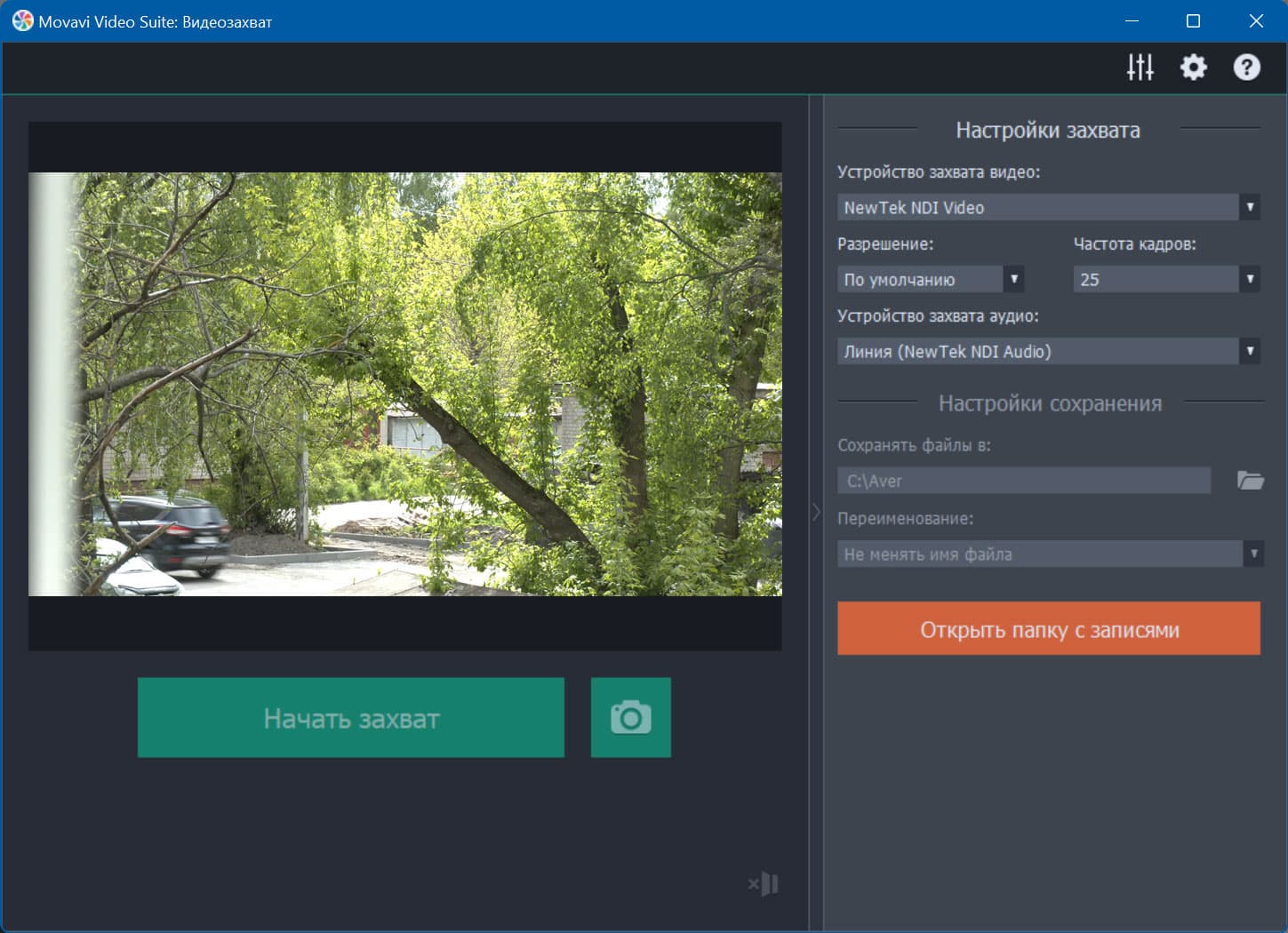Screen dimensions: 1288x933
Task: Browse for save folder with folder icon
Action: [x=1251, y=481]
